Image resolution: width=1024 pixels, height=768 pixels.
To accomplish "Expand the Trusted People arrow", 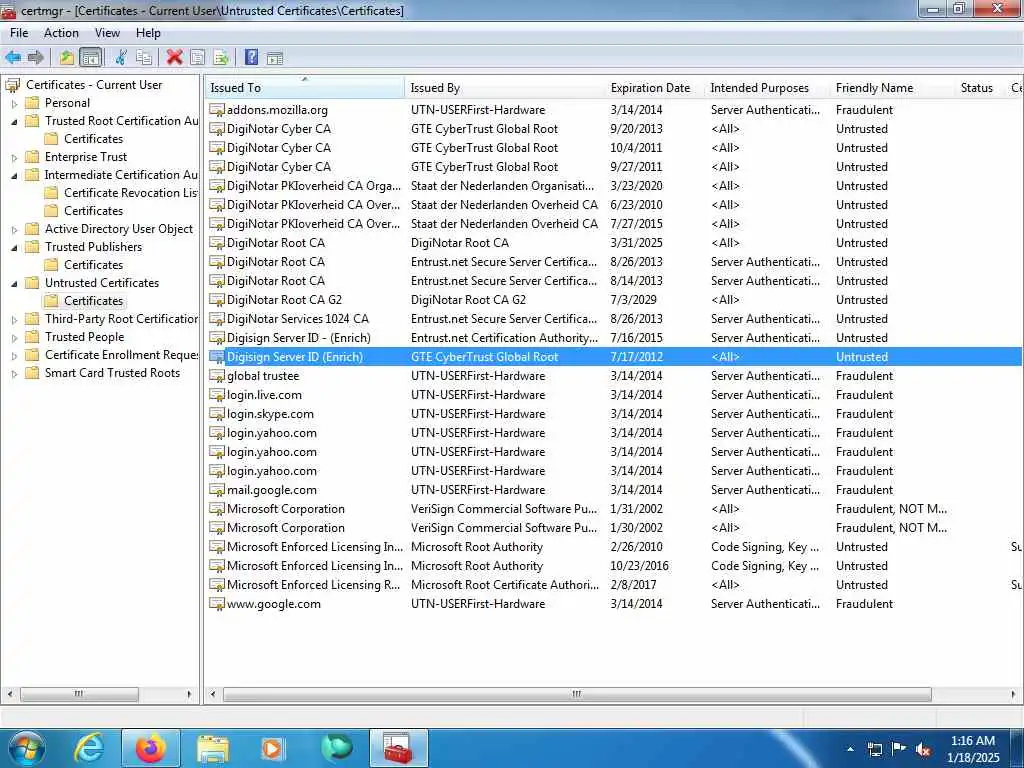I will 14,338.
